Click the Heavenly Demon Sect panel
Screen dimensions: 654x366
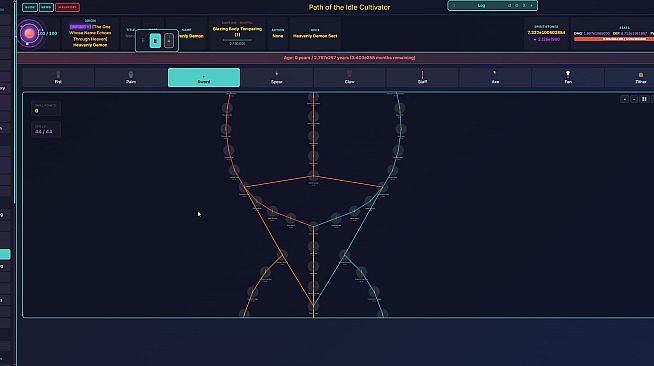coord(315,33)
